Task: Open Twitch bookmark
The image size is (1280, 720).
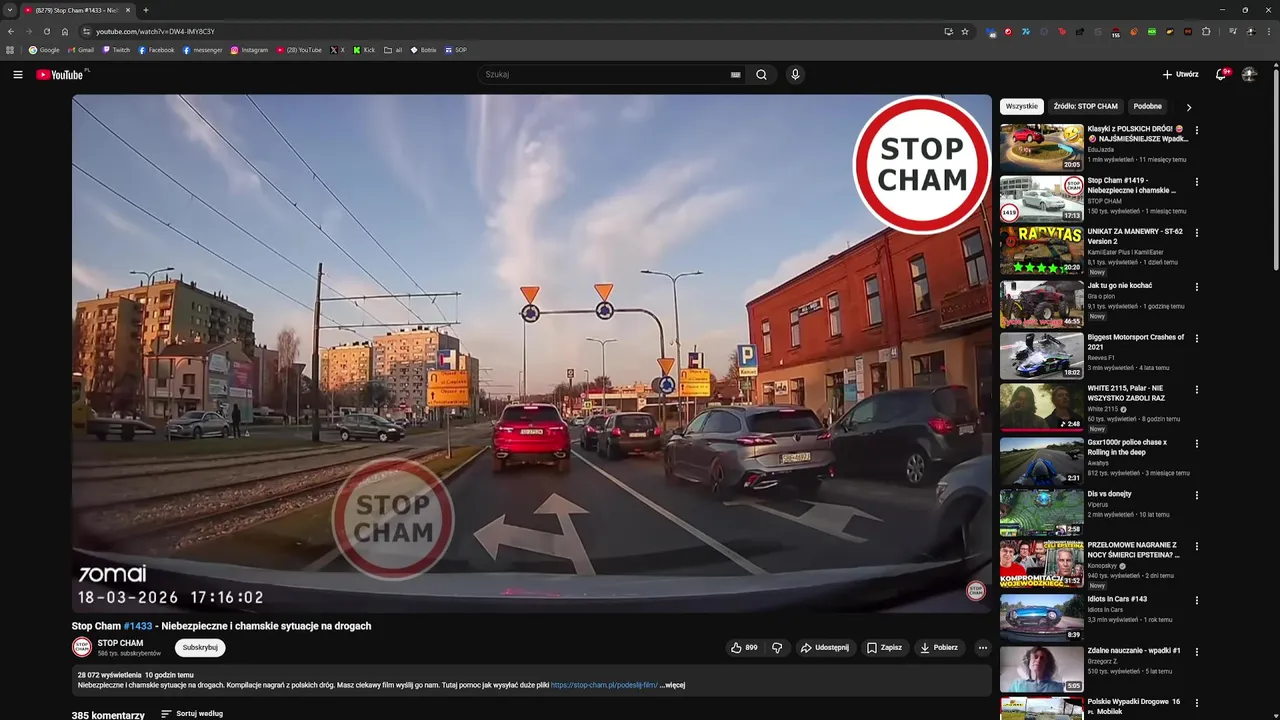Action: [116, 50]
